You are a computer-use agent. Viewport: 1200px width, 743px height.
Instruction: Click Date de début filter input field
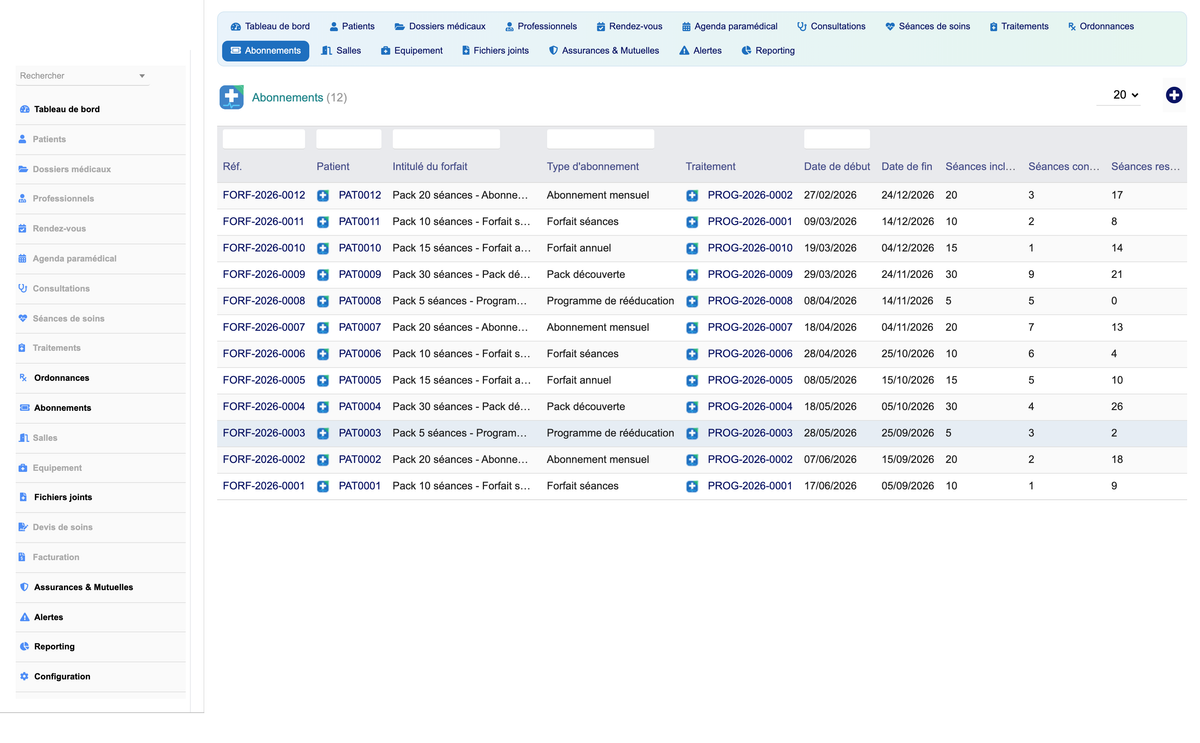837,139
